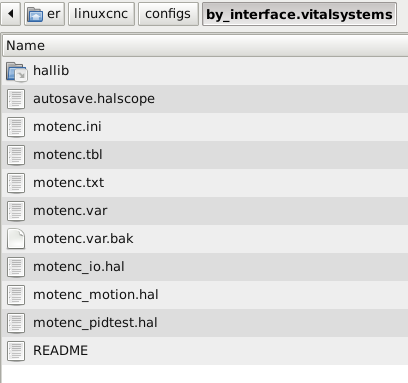Click the README file icon
The height and width of the screenshot is (383, 408).
pos(16,351)
